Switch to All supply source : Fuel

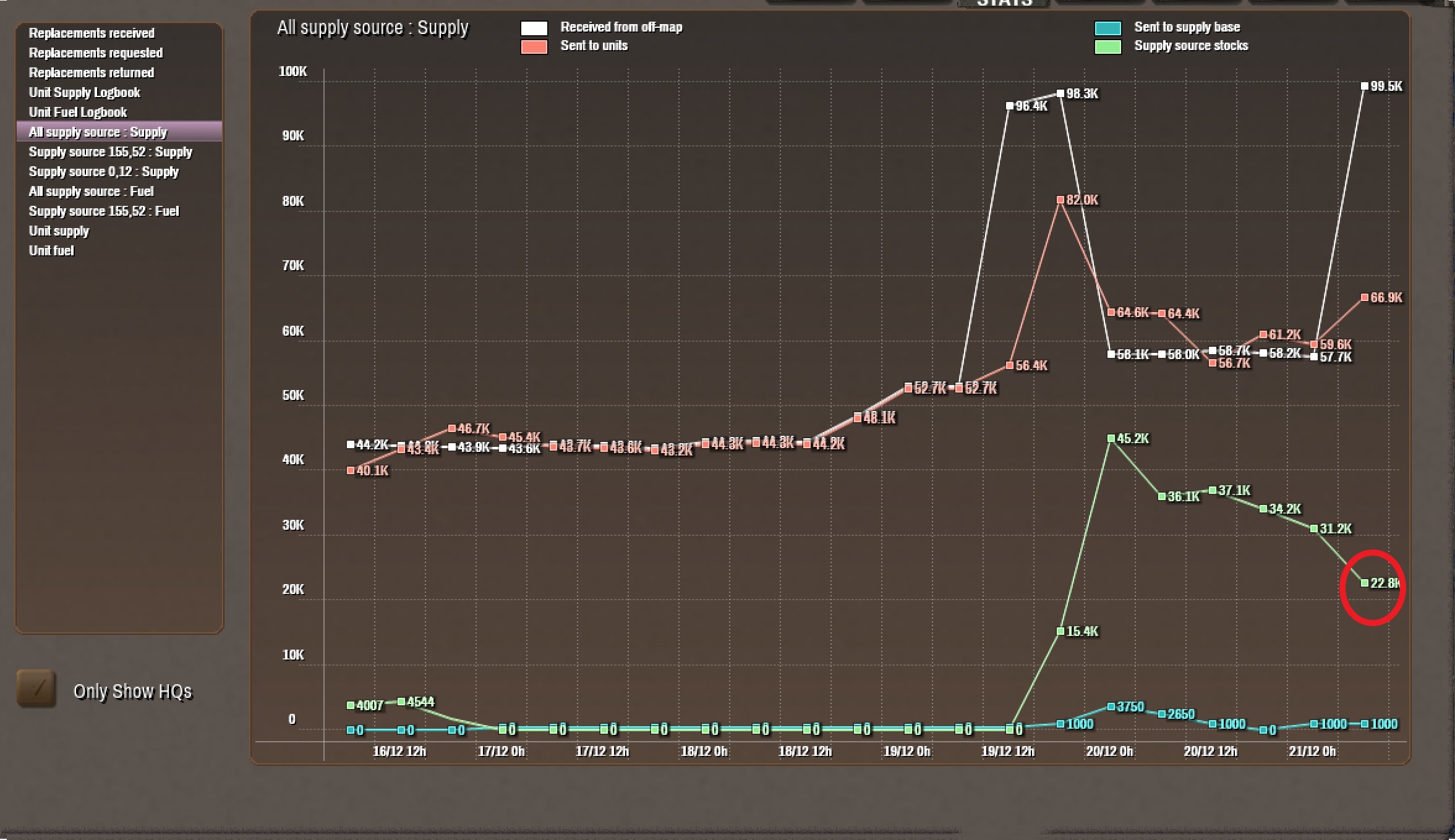[x=91, y=192]
